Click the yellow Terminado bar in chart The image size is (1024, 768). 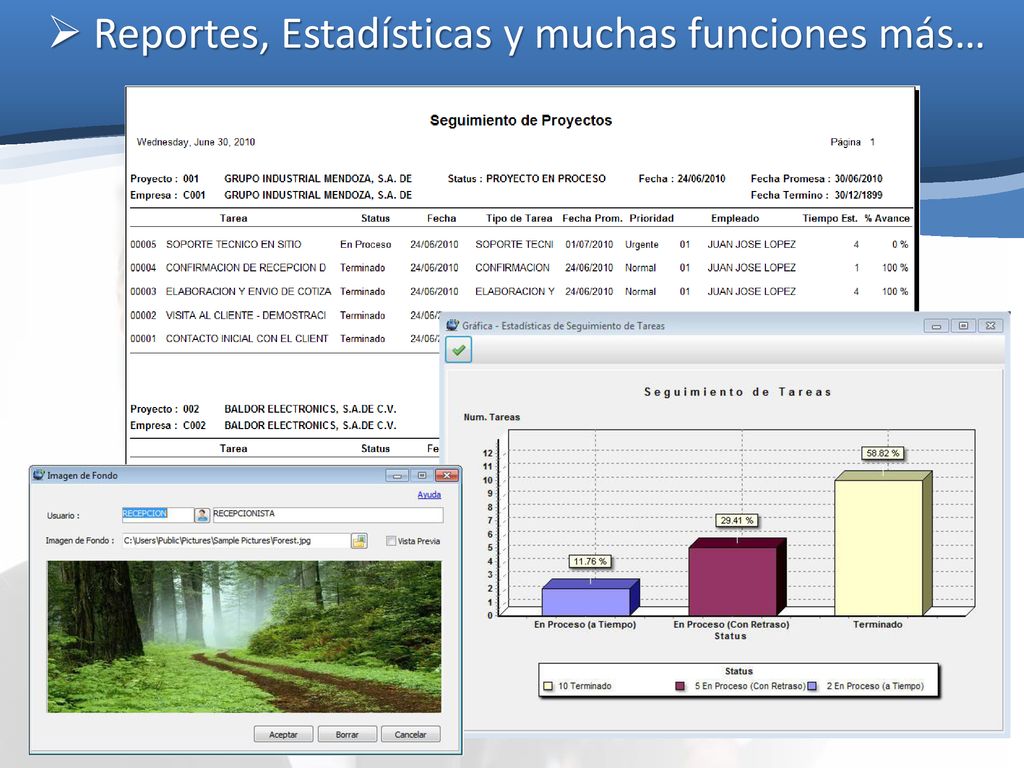pos(879,547)
